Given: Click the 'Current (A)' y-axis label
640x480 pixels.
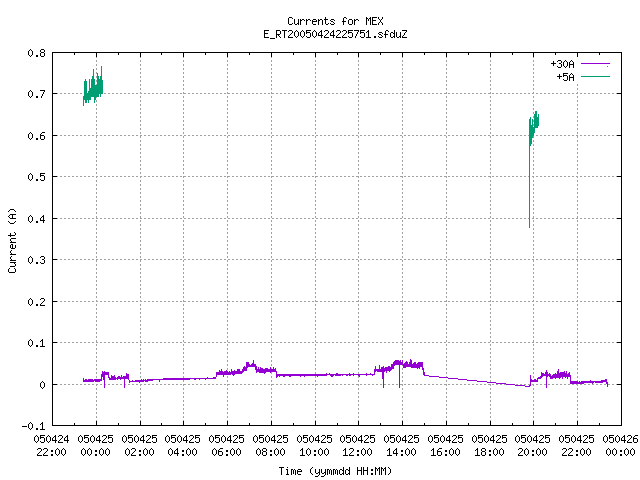Looking at the screenshot, I should point(12,240).
